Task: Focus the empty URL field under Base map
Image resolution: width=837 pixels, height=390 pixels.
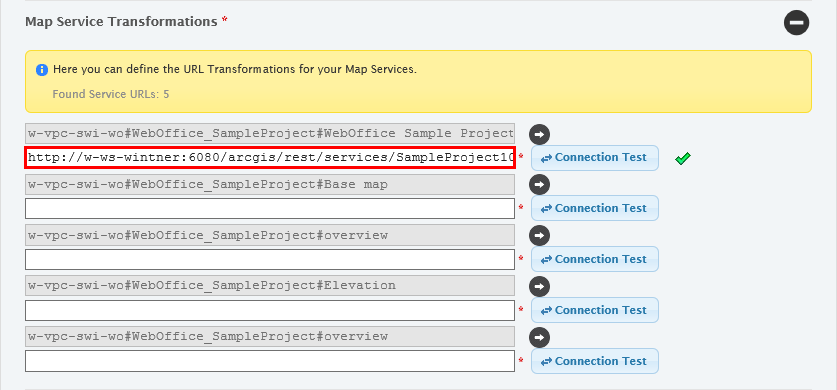Action: pos(270,209)
